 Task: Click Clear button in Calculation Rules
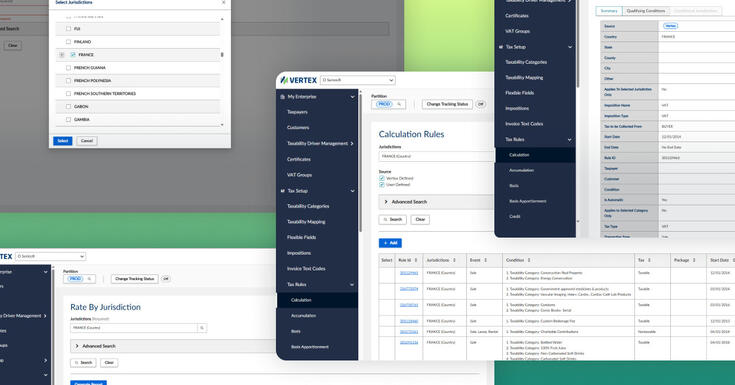420,219
